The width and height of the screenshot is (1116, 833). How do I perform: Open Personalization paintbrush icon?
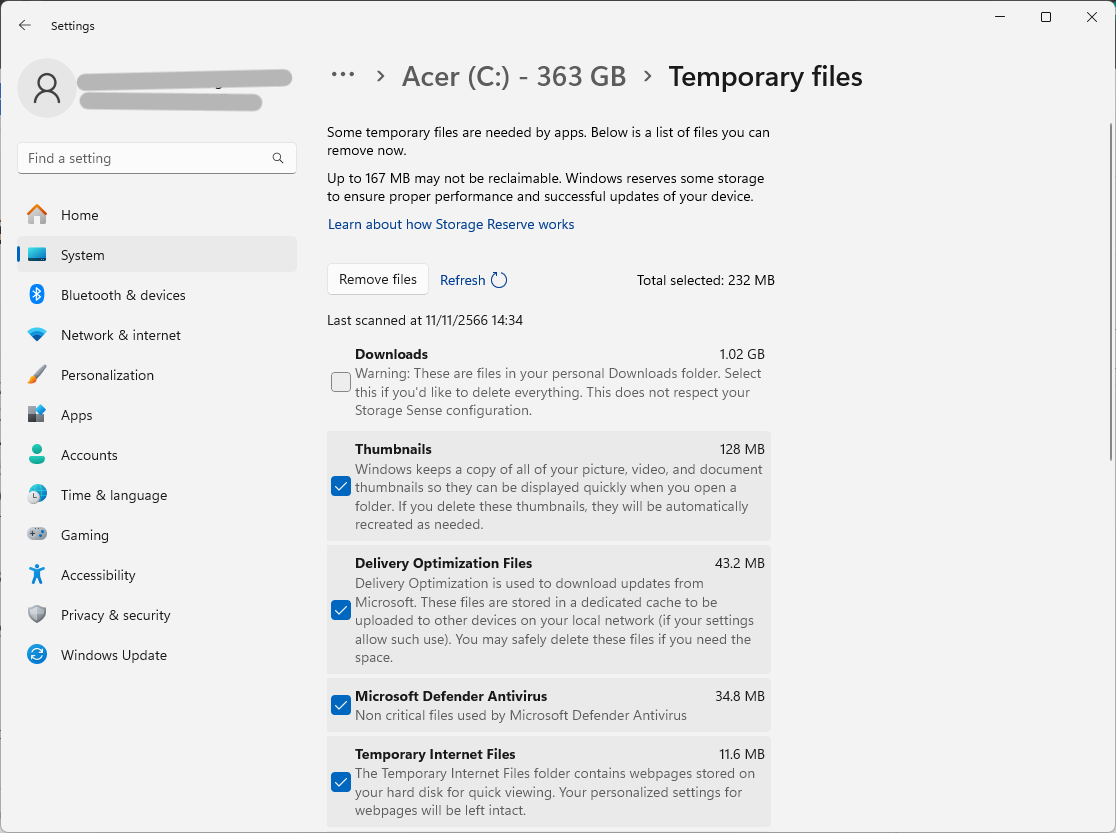pos(37,375)
